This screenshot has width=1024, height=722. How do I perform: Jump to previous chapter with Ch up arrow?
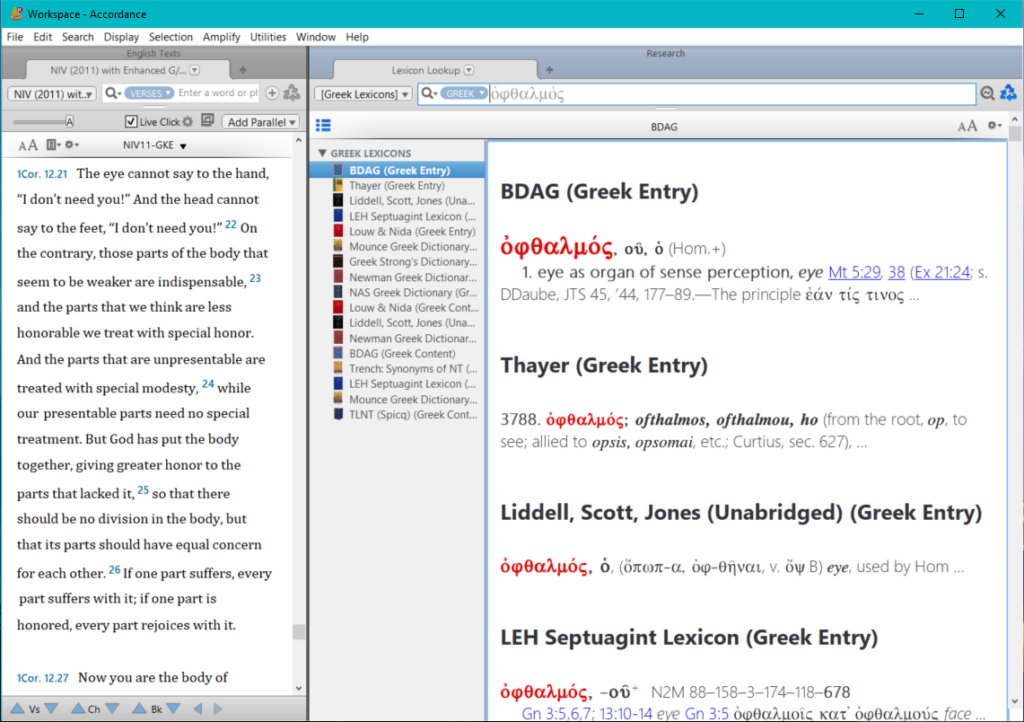pyautogui.click(x=78, y=708)
